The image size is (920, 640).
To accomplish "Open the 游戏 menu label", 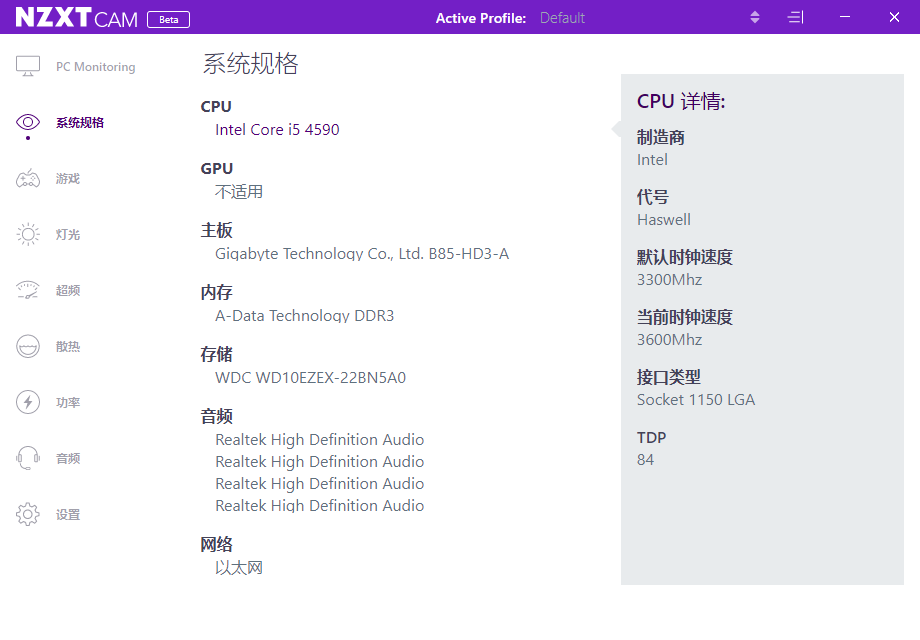I will point(67,178).
